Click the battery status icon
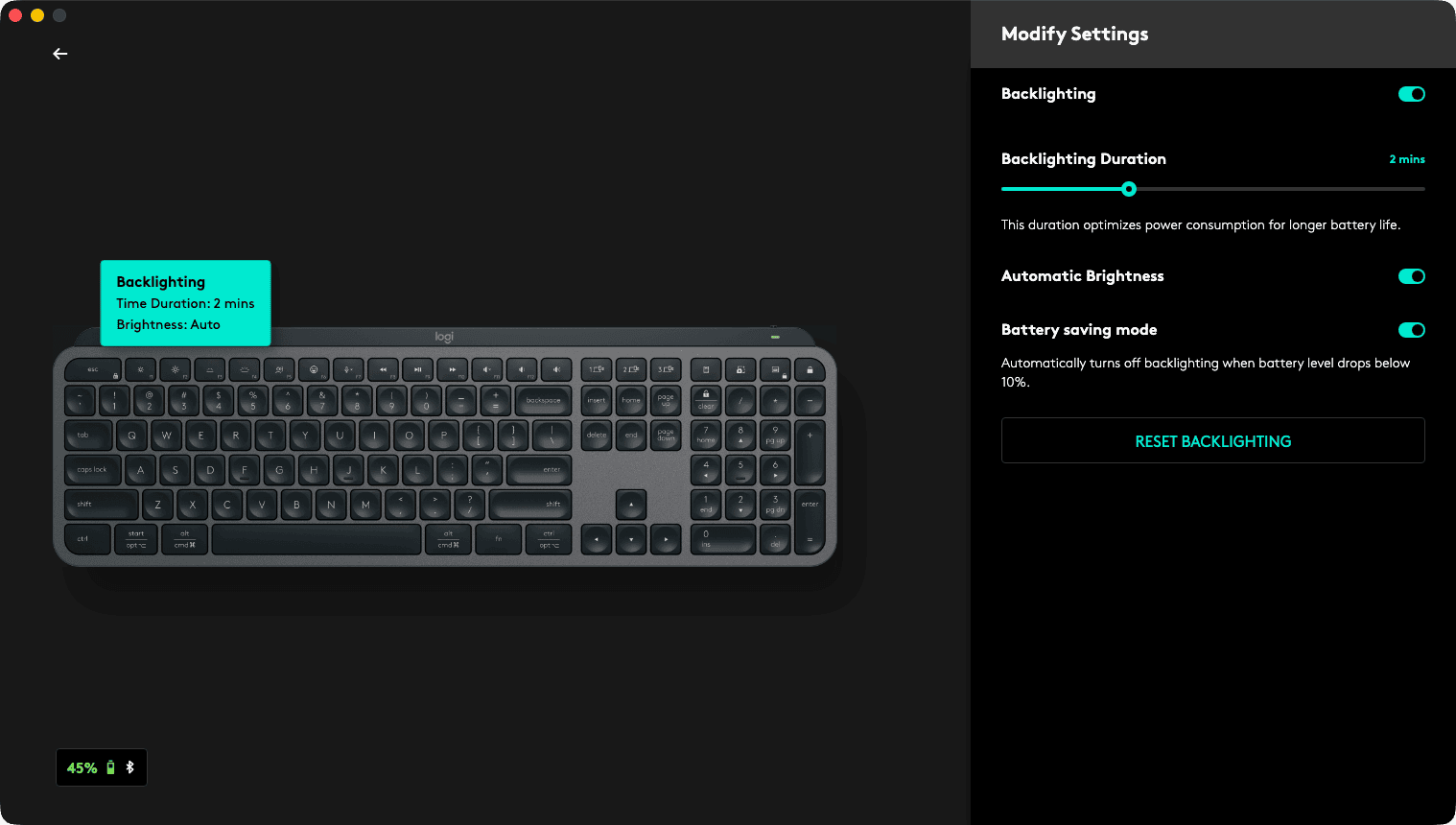 (x=110, y=767)
